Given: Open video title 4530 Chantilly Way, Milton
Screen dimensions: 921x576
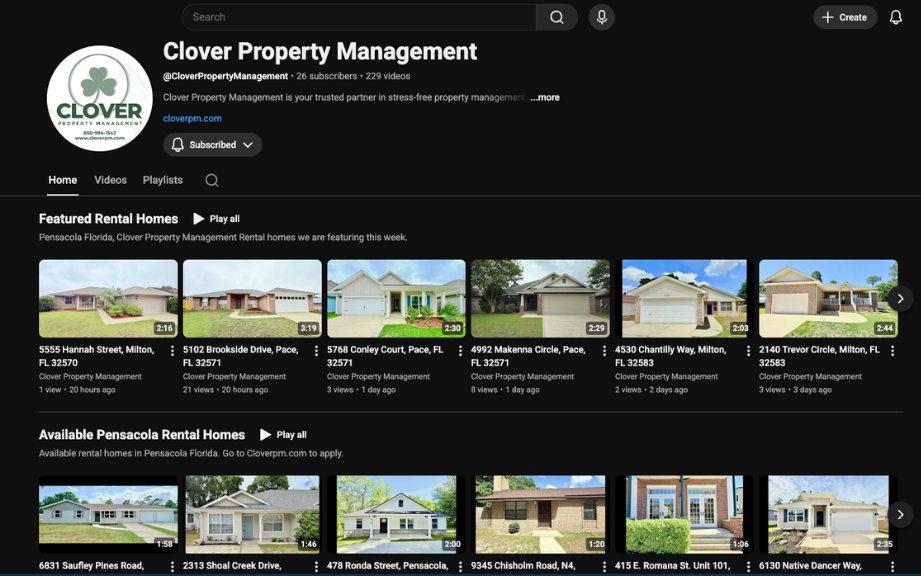Looking at the screenshot, I should [x=671, y=356].
